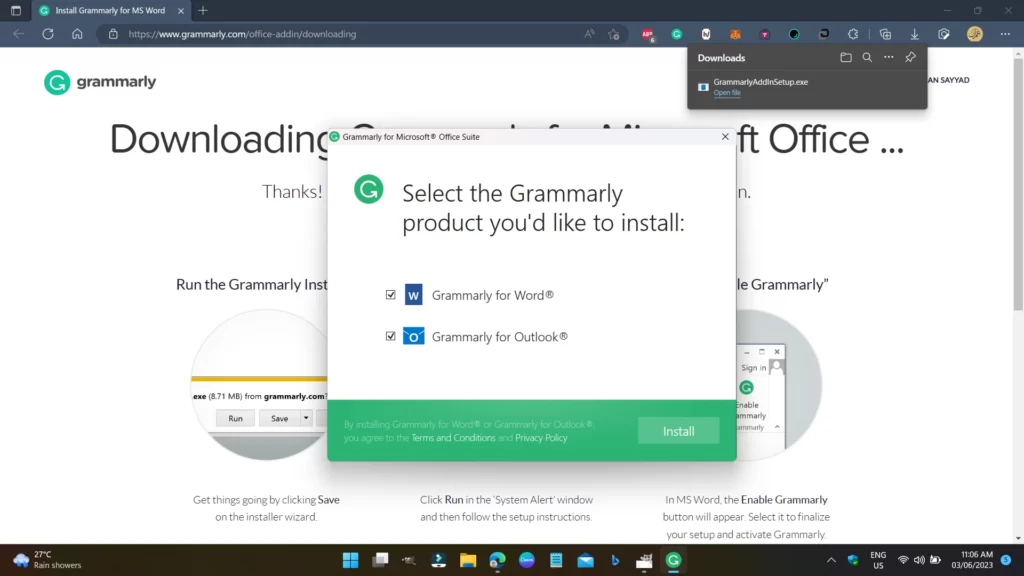The width and height of the screenshot is (1024, 576).
Task: Refresh the page
Action: coord(48,34)
